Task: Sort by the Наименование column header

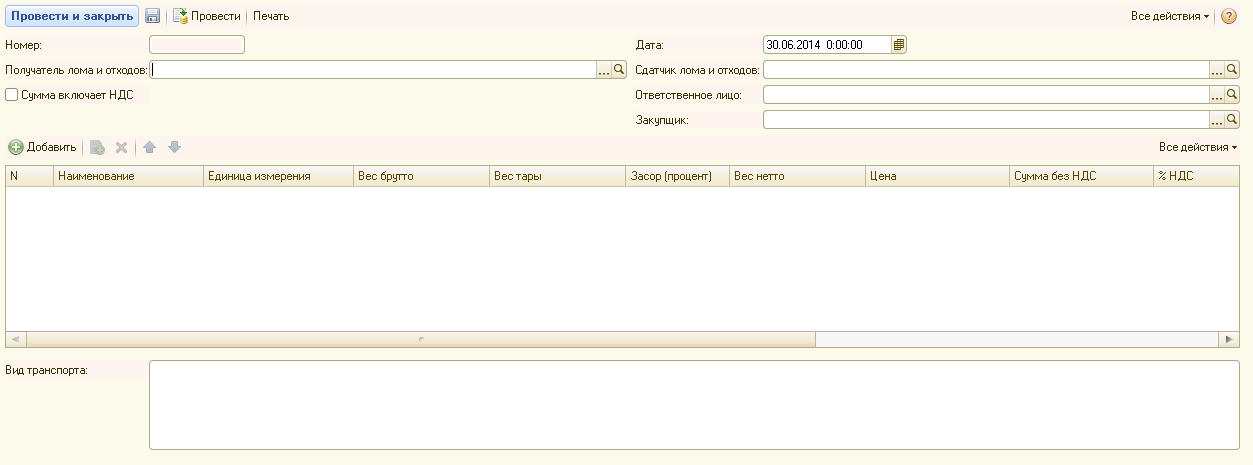Action: pyautogui.click(x=127, y=176)
